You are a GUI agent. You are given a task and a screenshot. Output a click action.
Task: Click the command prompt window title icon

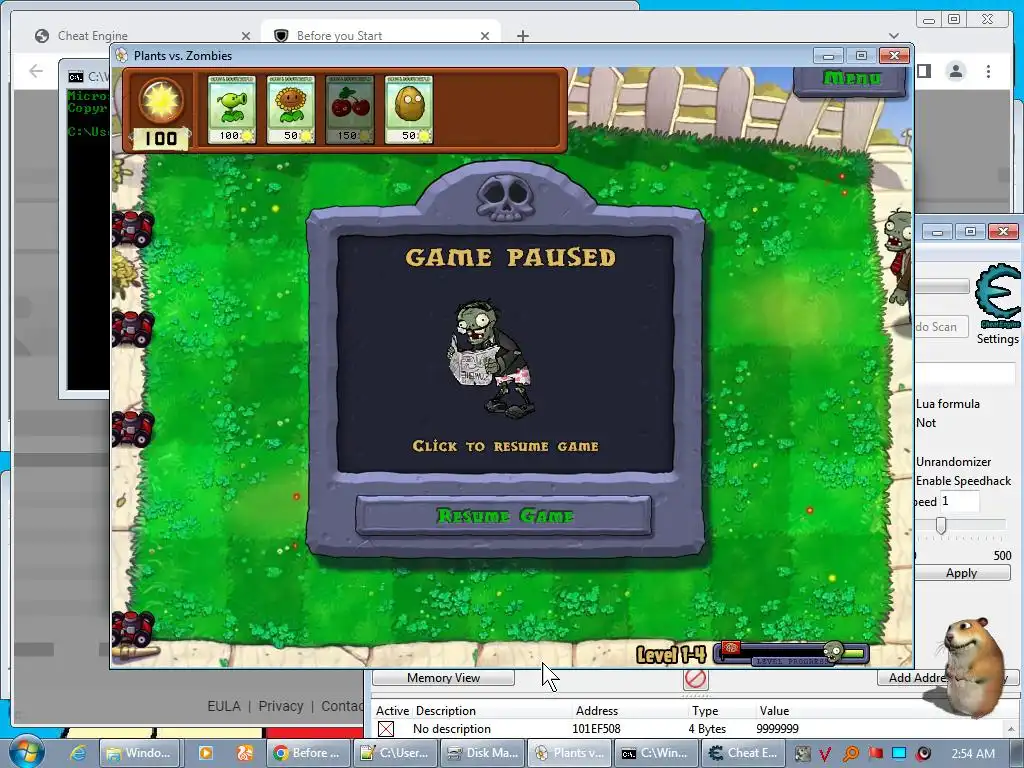coord(76,77)
